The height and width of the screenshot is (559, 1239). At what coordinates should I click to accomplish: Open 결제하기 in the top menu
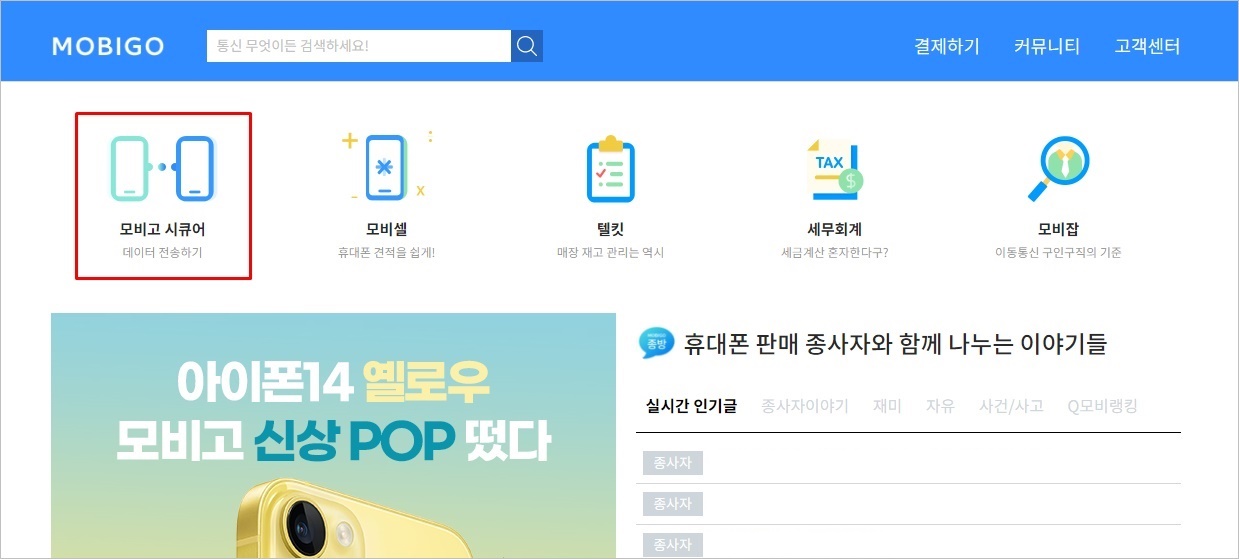point(947,46)
